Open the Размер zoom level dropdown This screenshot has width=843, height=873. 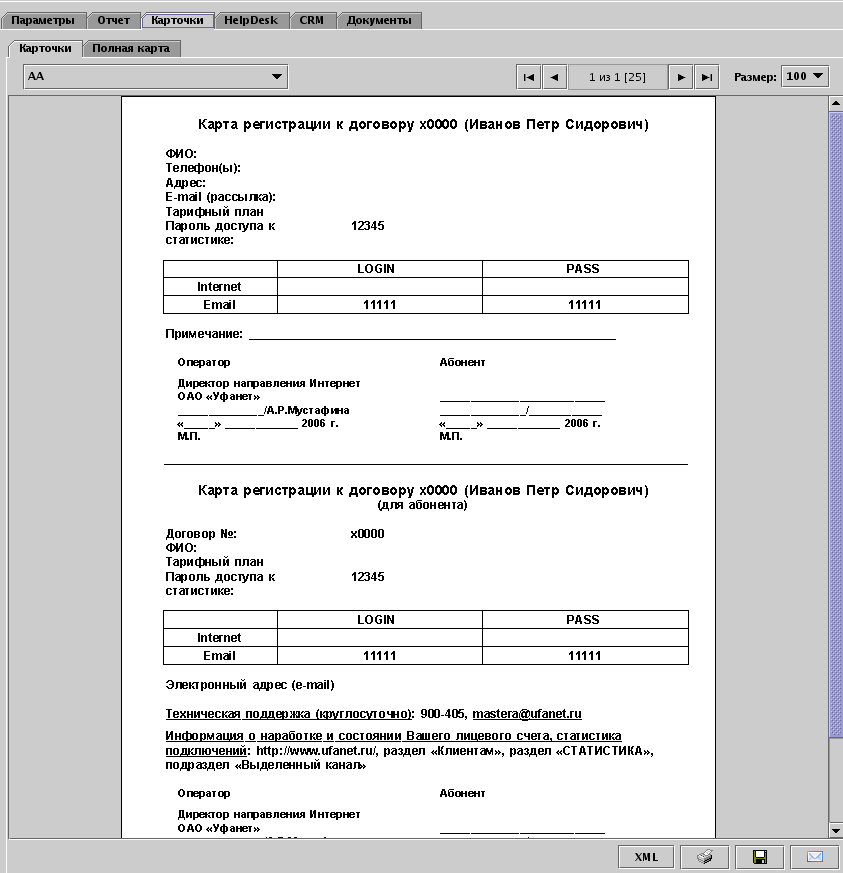(803, 76)
